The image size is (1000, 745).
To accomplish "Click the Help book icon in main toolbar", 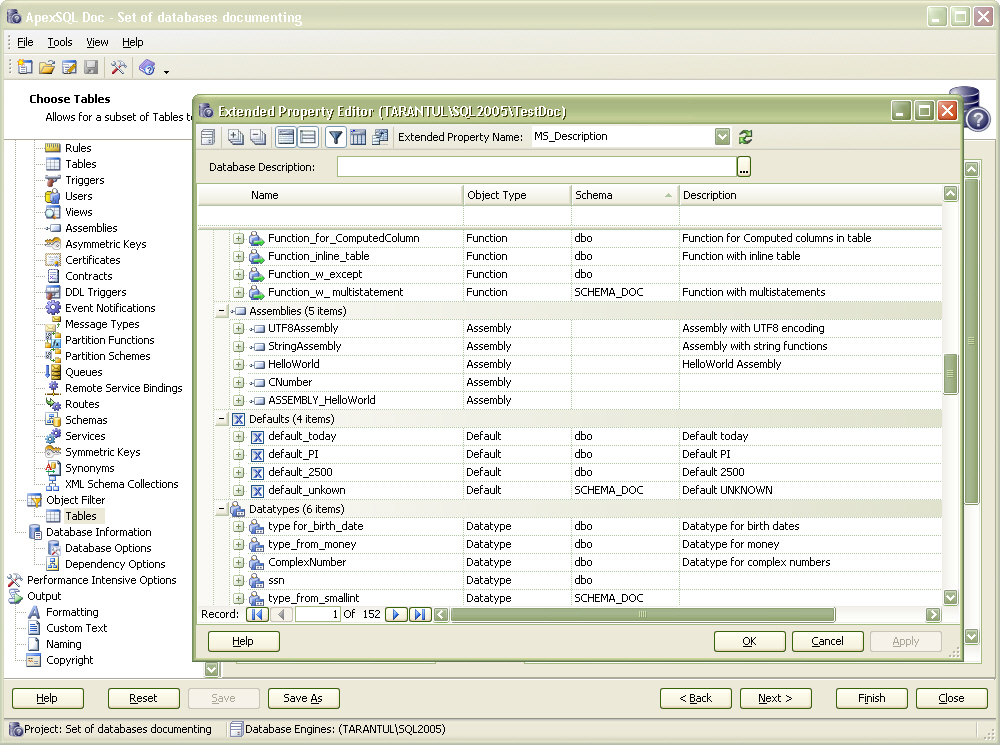I will click(x=147, y=67).
